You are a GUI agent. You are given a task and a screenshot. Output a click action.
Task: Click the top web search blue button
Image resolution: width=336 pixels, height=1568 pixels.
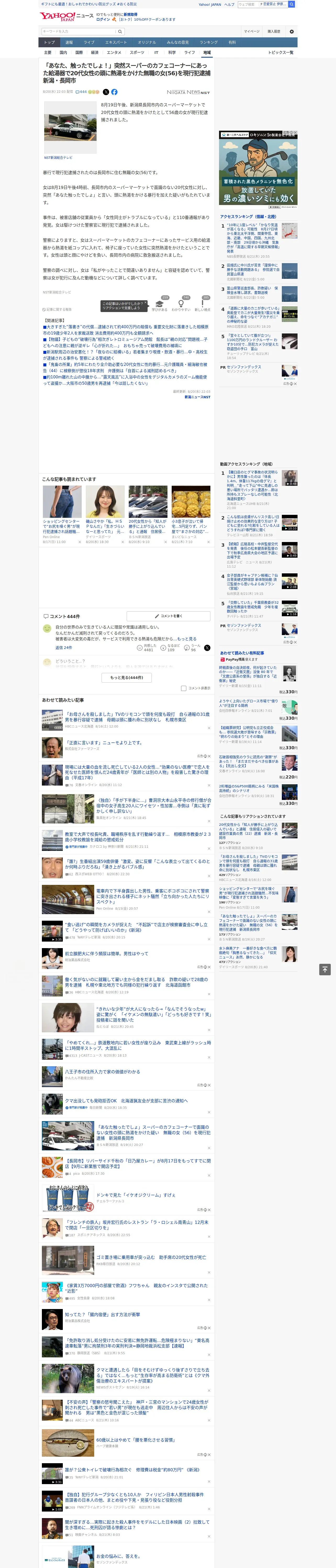[x=292, y=4]
